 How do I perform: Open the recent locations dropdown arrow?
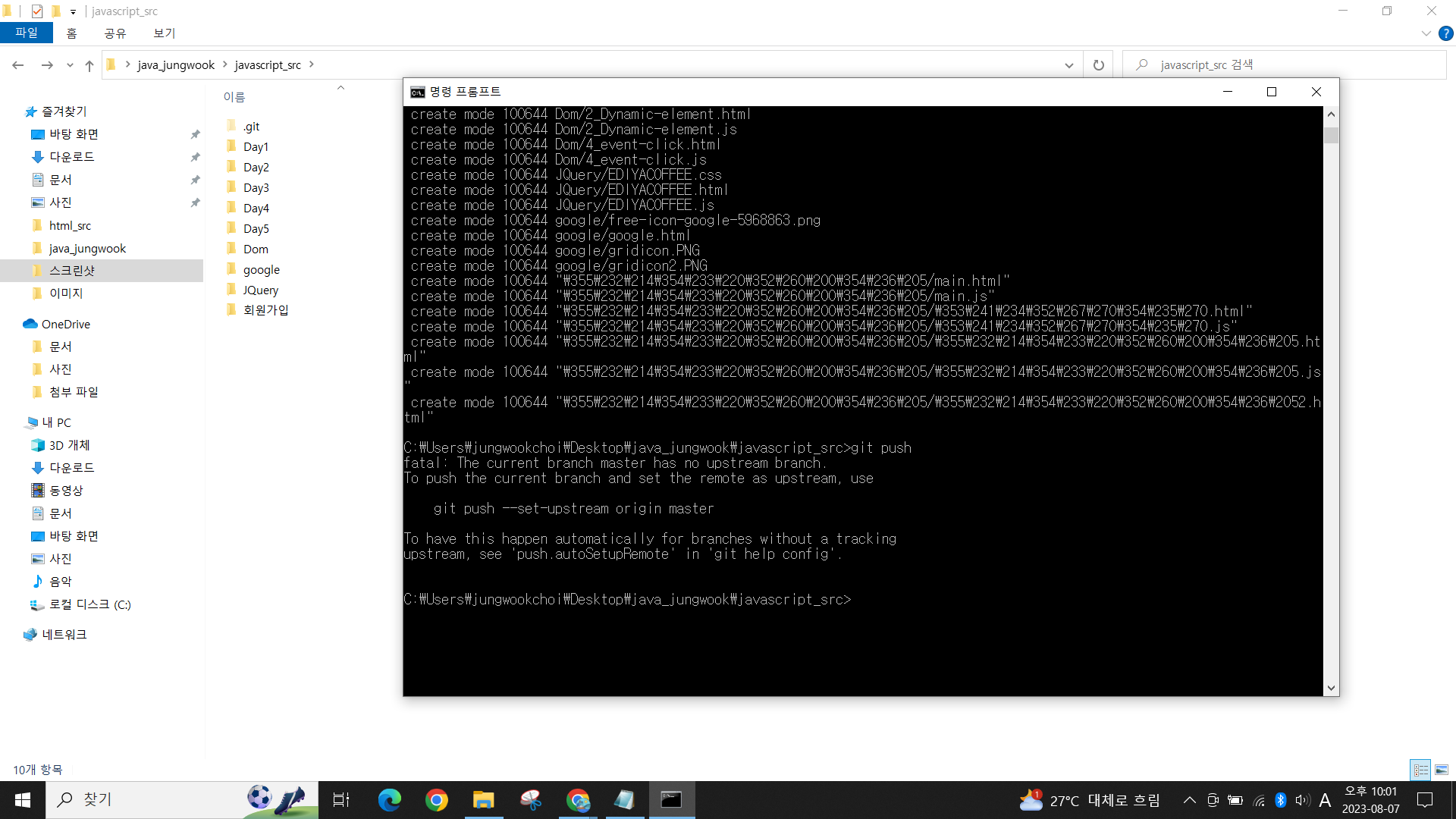tap(70, 65)
